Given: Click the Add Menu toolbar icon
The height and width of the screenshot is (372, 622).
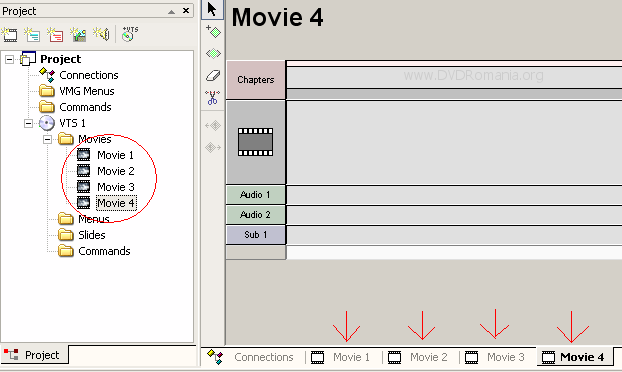Looking at the screenshot, I should 32,35.
